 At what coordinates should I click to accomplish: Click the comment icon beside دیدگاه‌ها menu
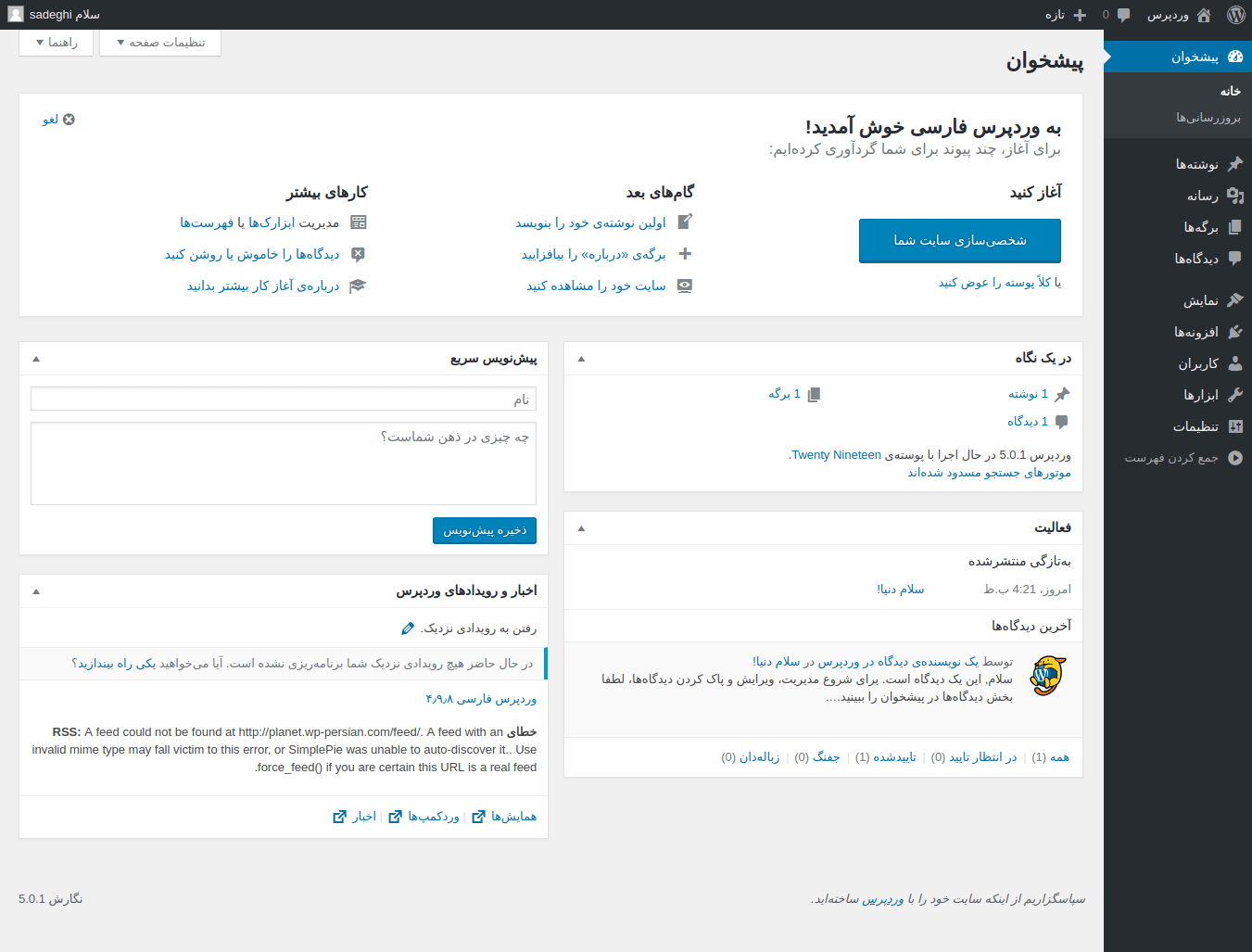pyautogui.click(x=1235, y=259)
